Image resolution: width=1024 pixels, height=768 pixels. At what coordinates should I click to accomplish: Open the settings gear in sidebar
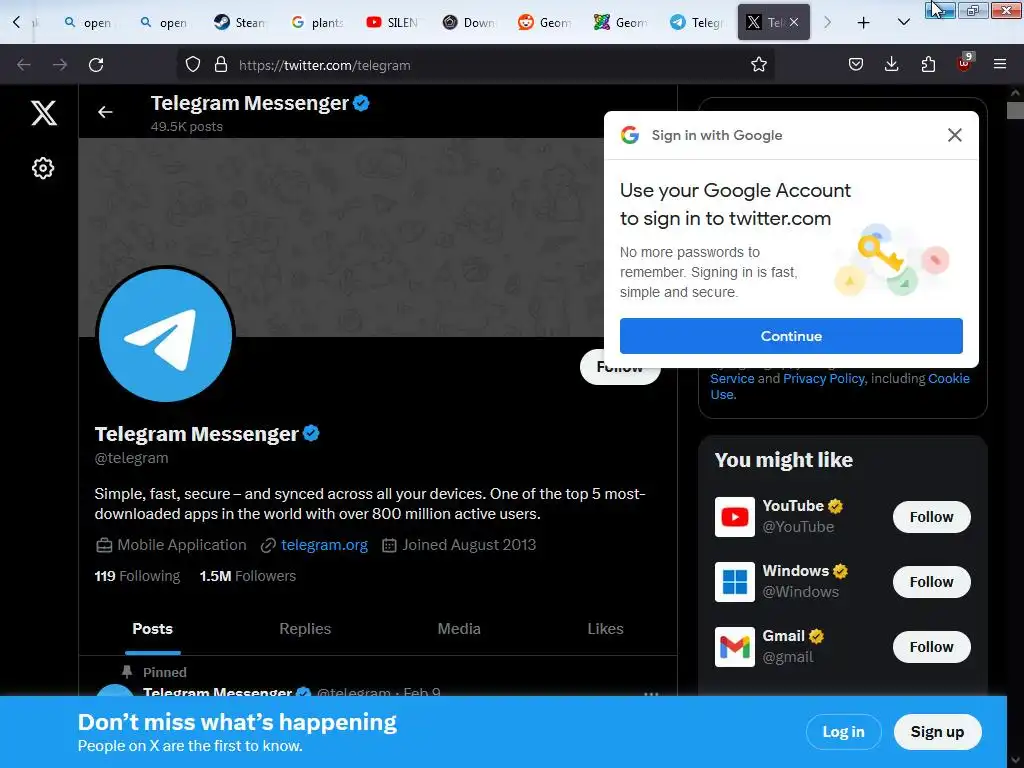point(43,168)
